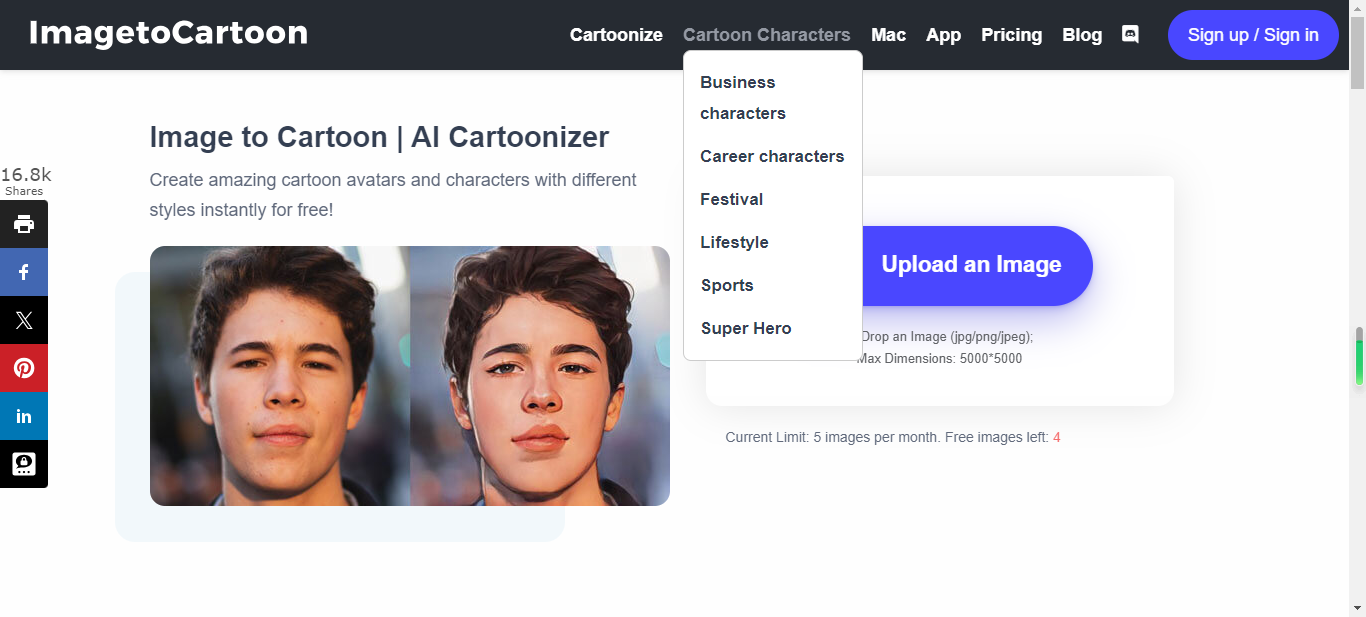The width and height of the screenshot is (1366, 617).
Task: Pin this page using Pinterest icon
Action: coord(24,368)
